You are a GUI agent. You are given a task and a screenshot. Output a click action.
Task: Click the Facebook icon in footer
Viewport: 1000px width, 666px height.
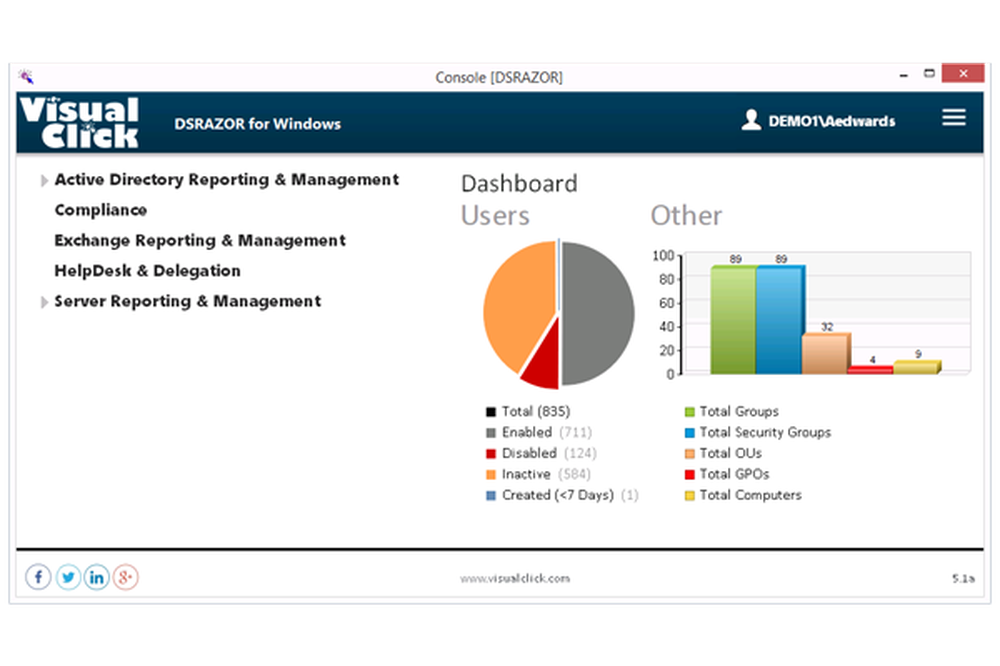[38, 577]
